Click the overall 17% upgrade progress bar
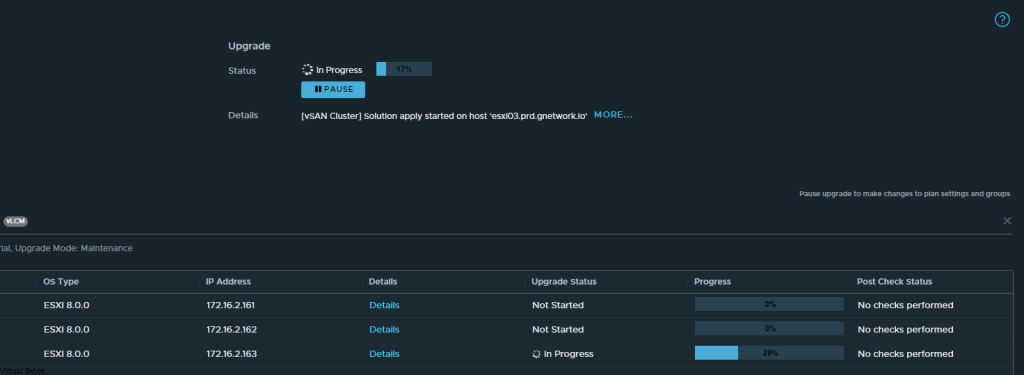 click(x=404, y=69)
